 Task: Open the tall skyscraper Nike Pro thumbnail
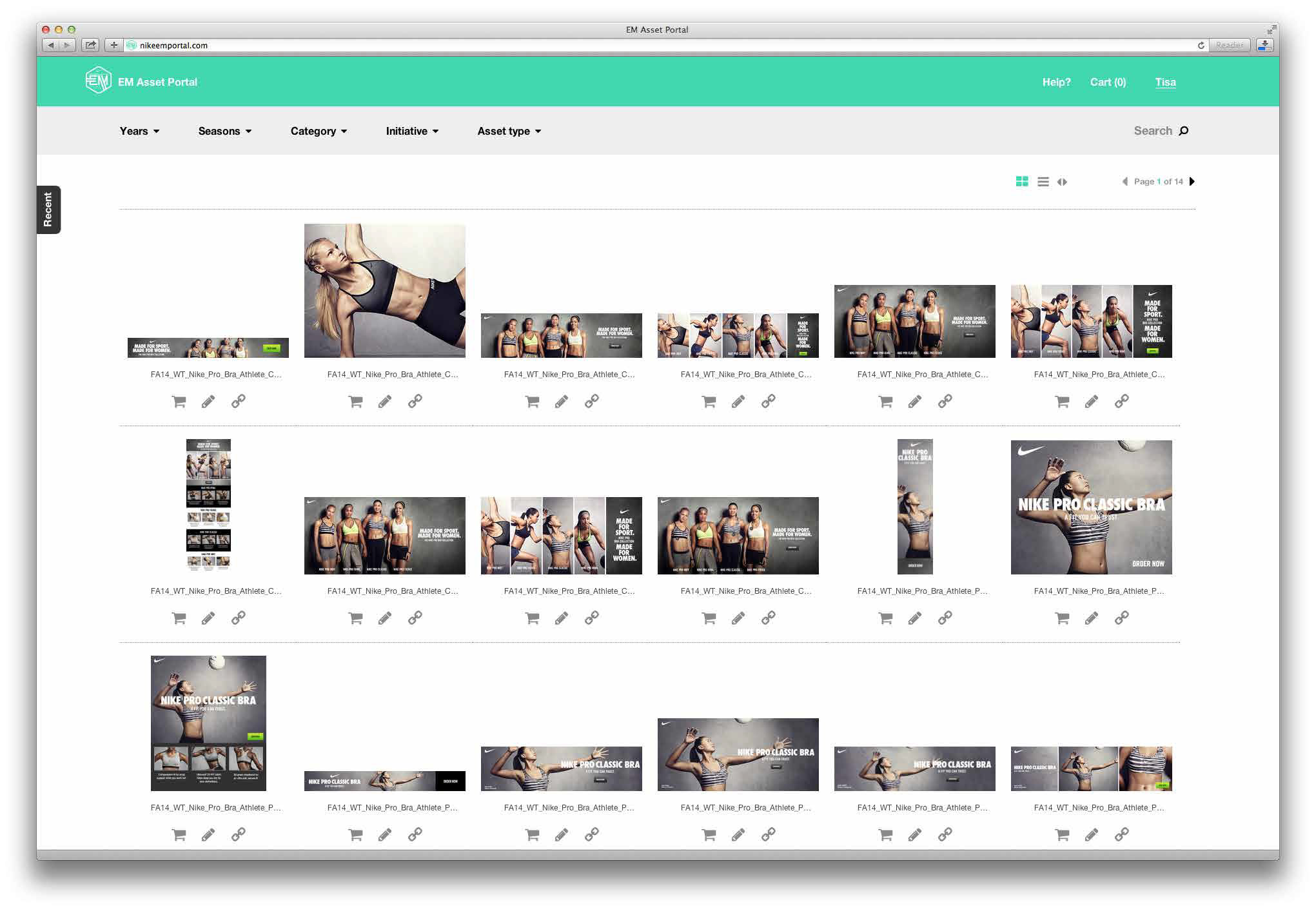(915, 507)
